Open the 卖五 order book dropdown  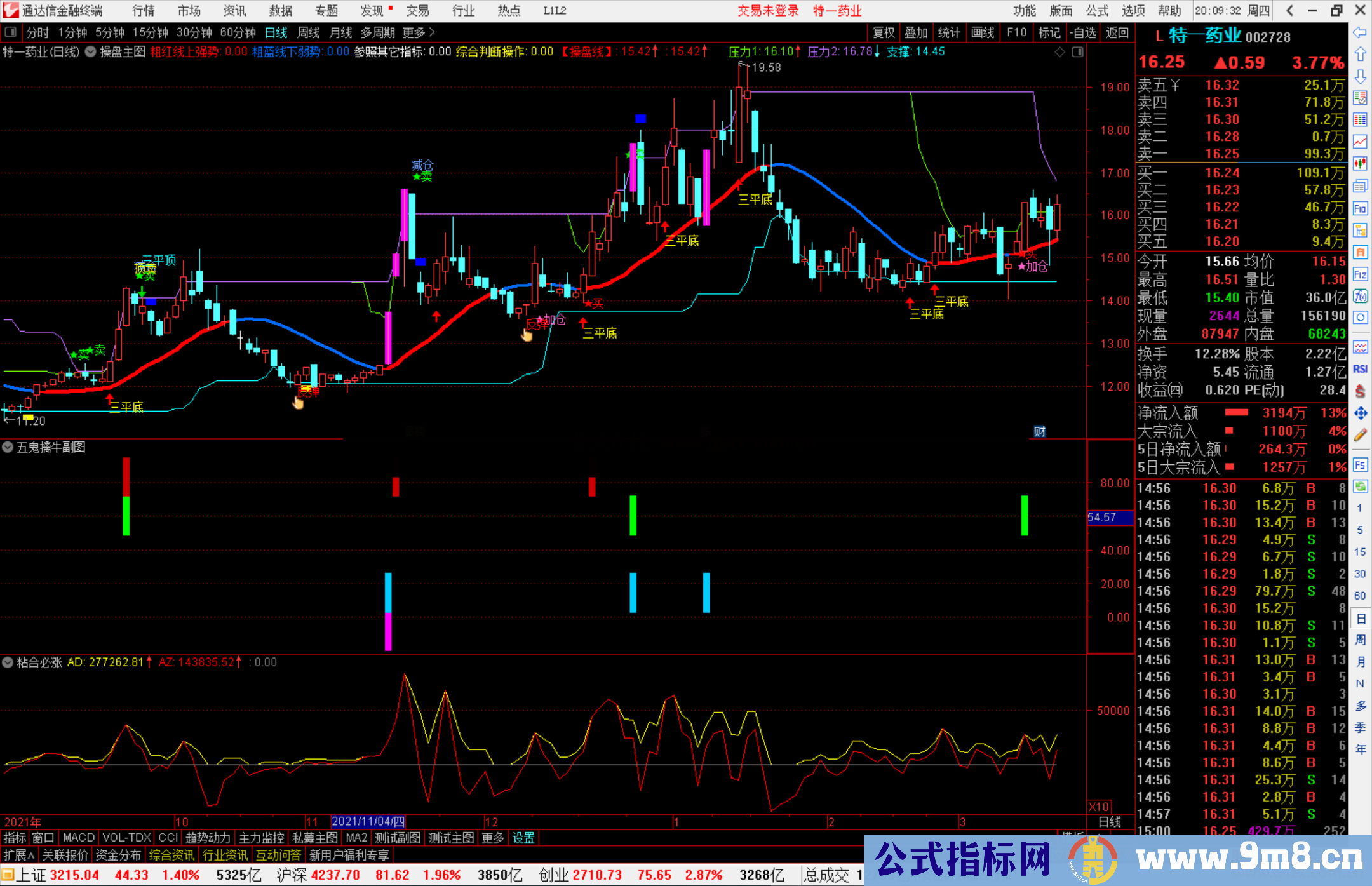1175,85
